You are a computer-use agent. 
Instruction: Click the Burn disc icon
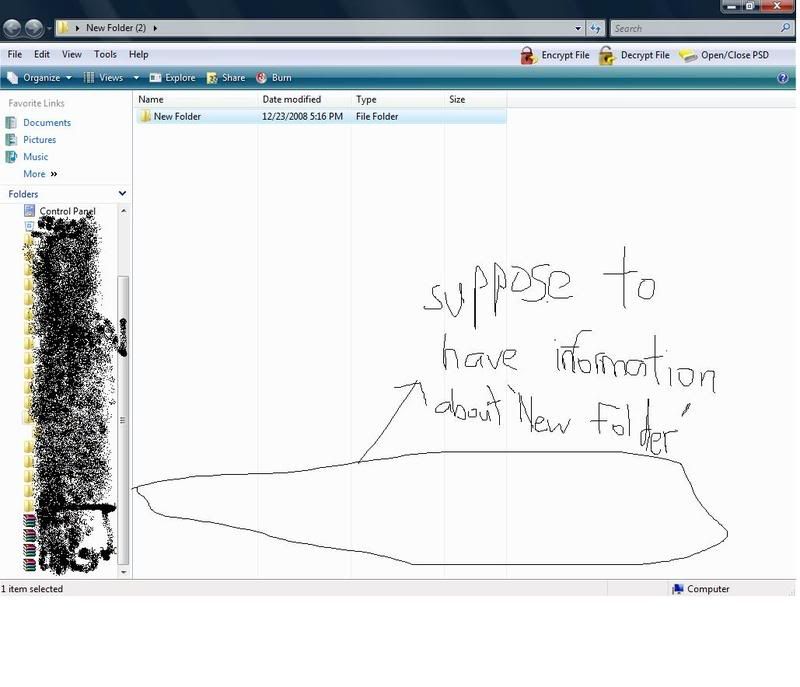[x=262, y=78]
